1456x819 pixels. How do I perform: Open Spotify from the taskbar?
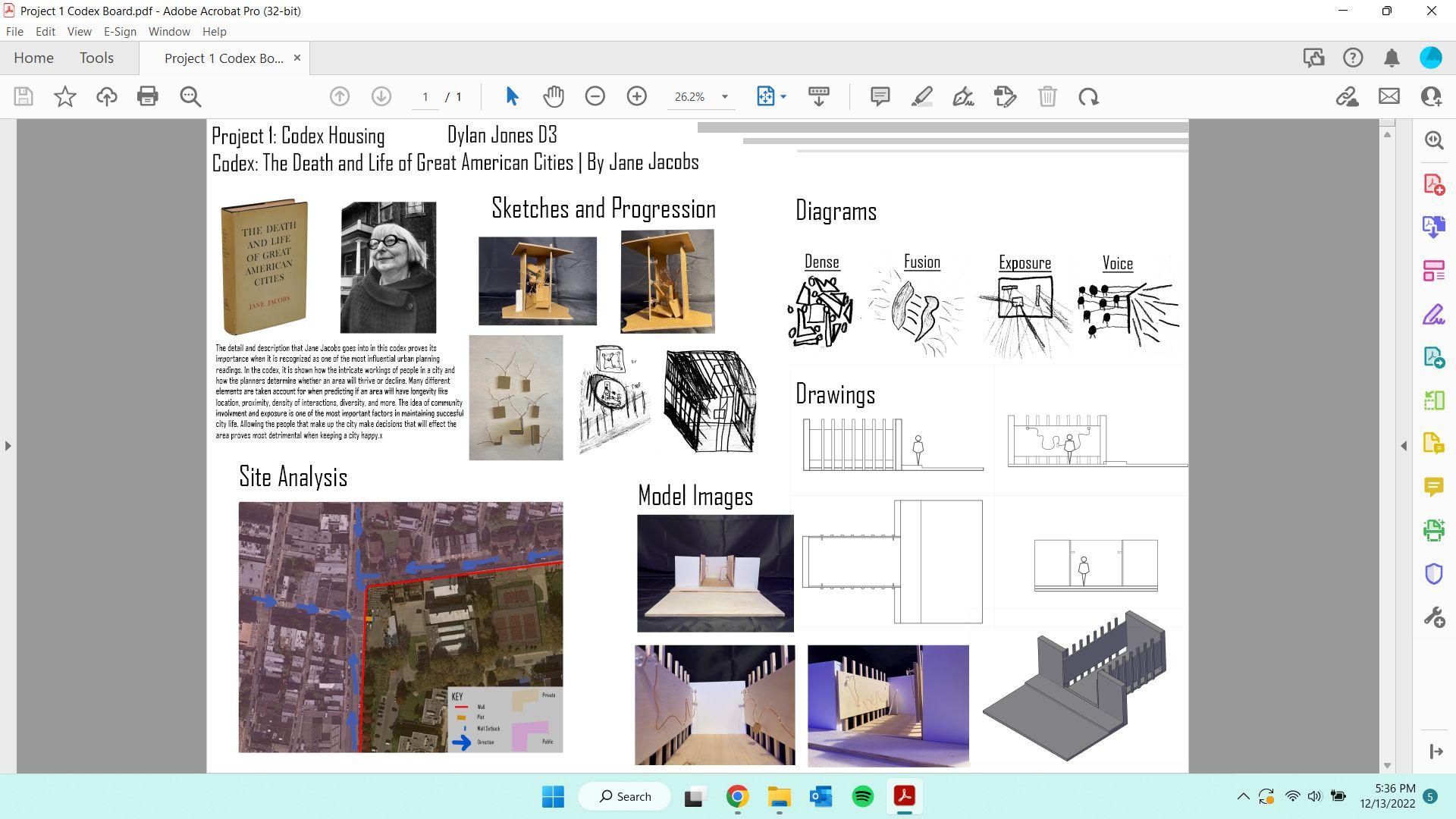coord(862,796)
